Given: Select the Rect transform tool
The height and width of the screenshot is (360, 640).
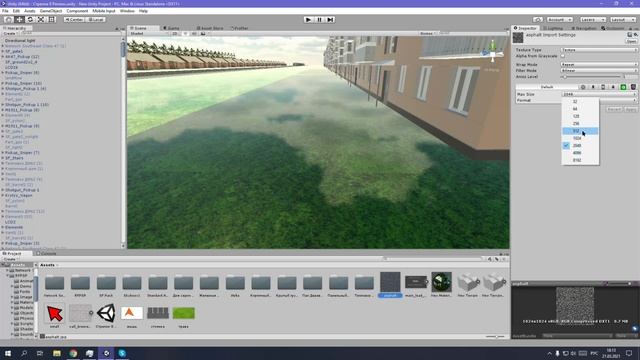Looking at the screenshot, I should (51, 20).
